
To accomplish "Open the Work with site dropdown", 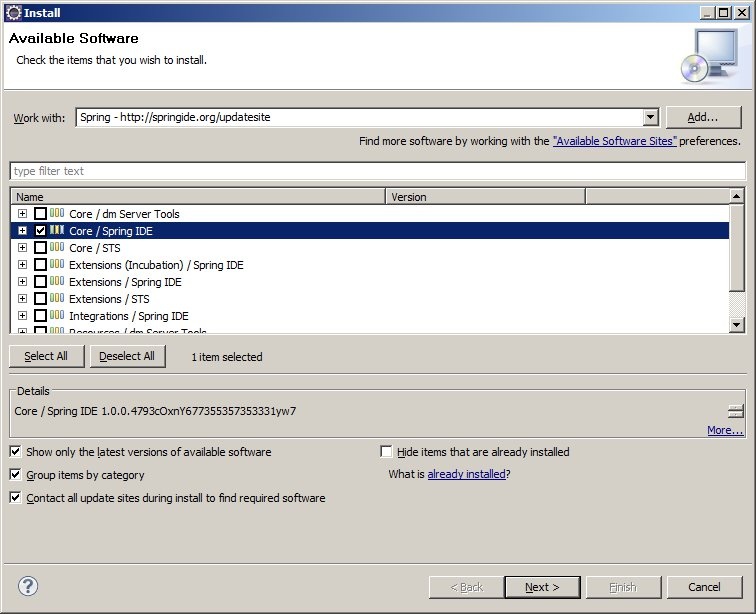I will click(x=651, y=117).
